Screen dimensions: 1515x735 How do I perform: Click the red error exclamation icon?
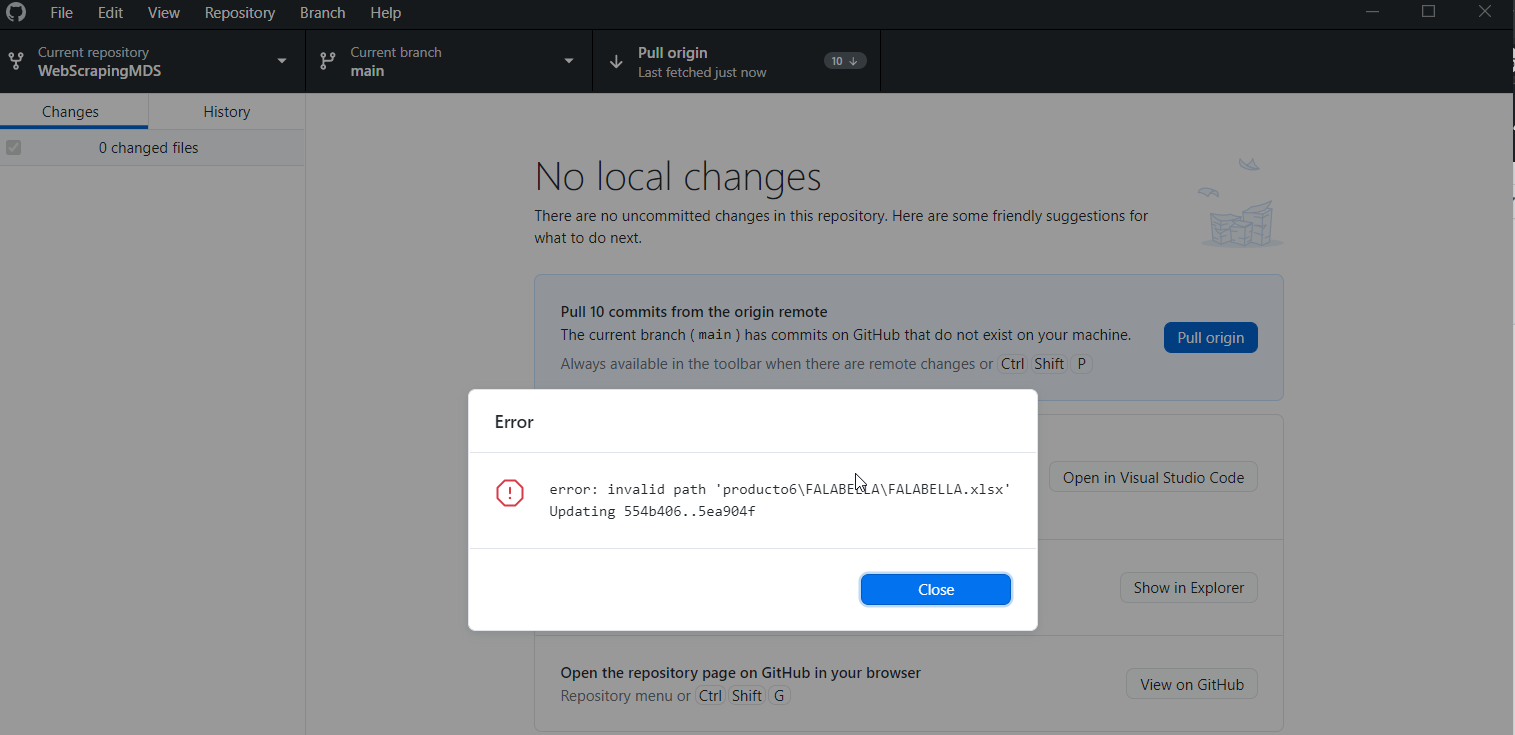(509, 493)
